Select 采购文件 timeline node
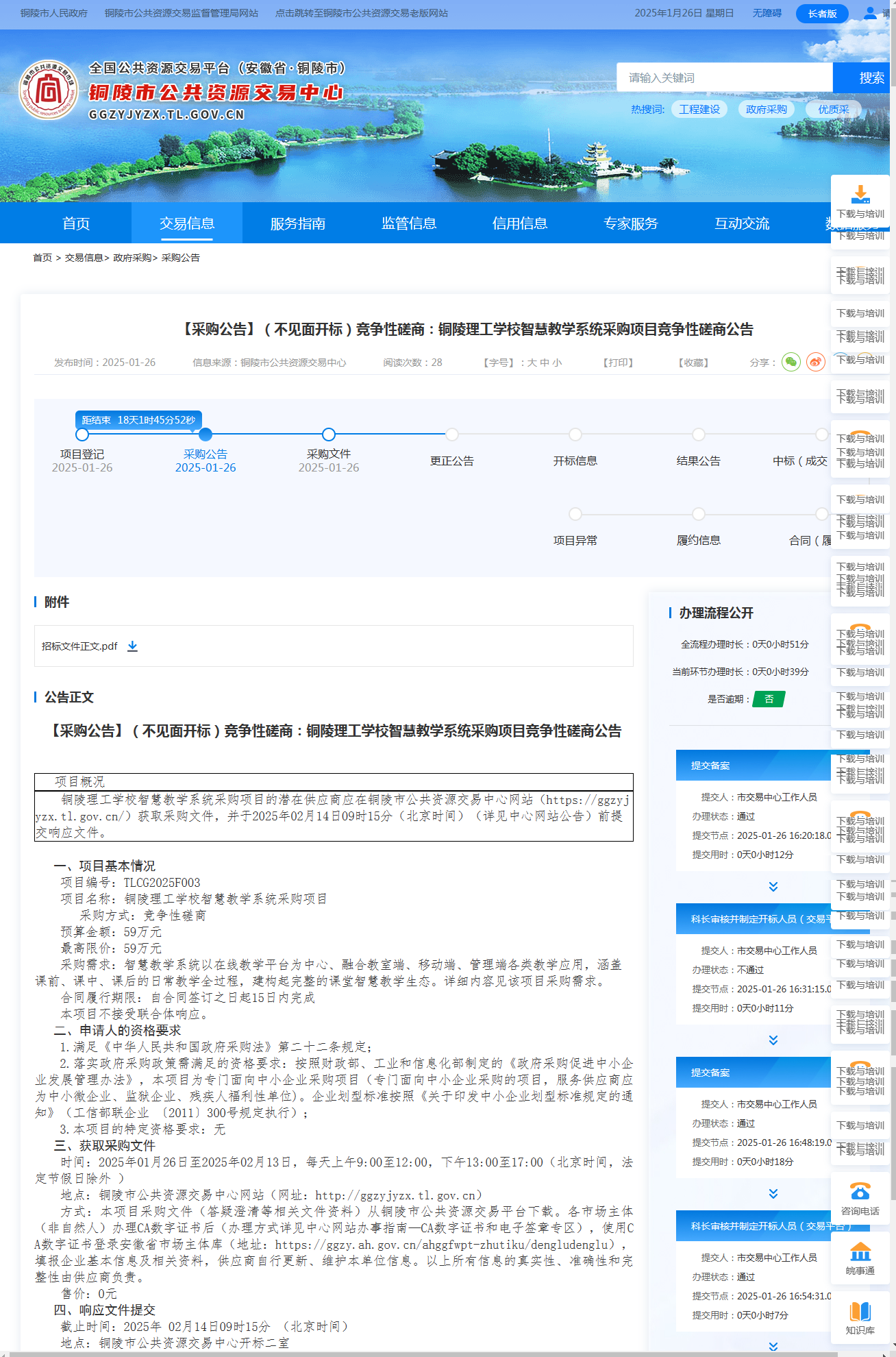The height and width of the screenshot is (1357, 896). point(329,435)
